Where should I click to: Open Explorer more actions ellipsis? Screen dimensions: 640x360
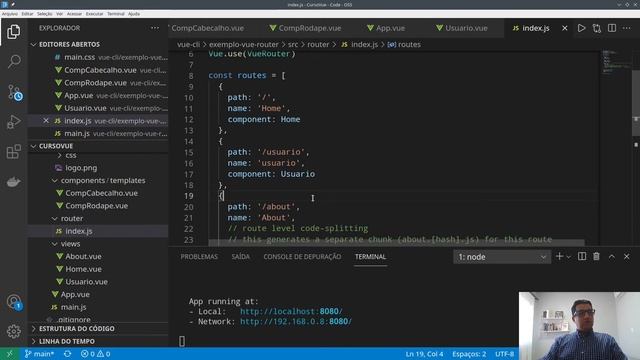click(155, 28)
